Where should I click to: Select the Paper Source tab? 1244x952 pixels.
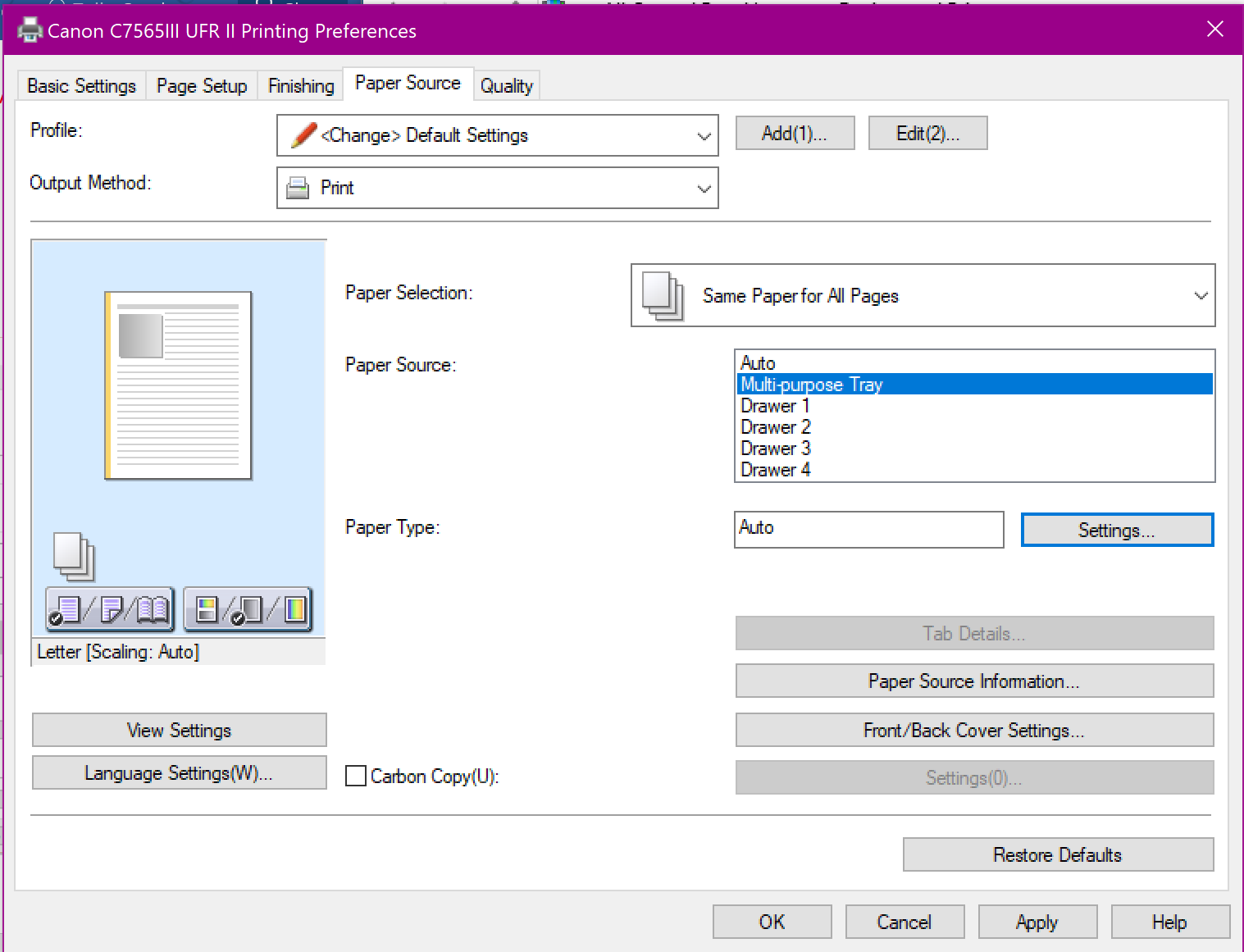point(408,83)
